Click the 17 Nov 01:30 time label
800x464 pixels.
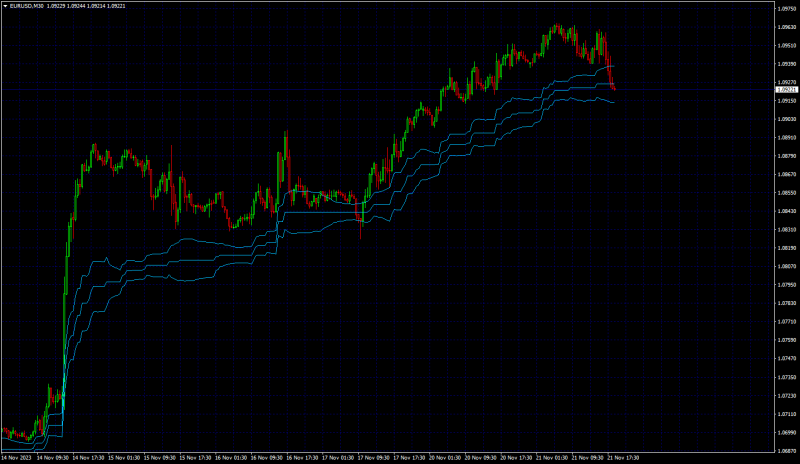(x=338, y=458)
